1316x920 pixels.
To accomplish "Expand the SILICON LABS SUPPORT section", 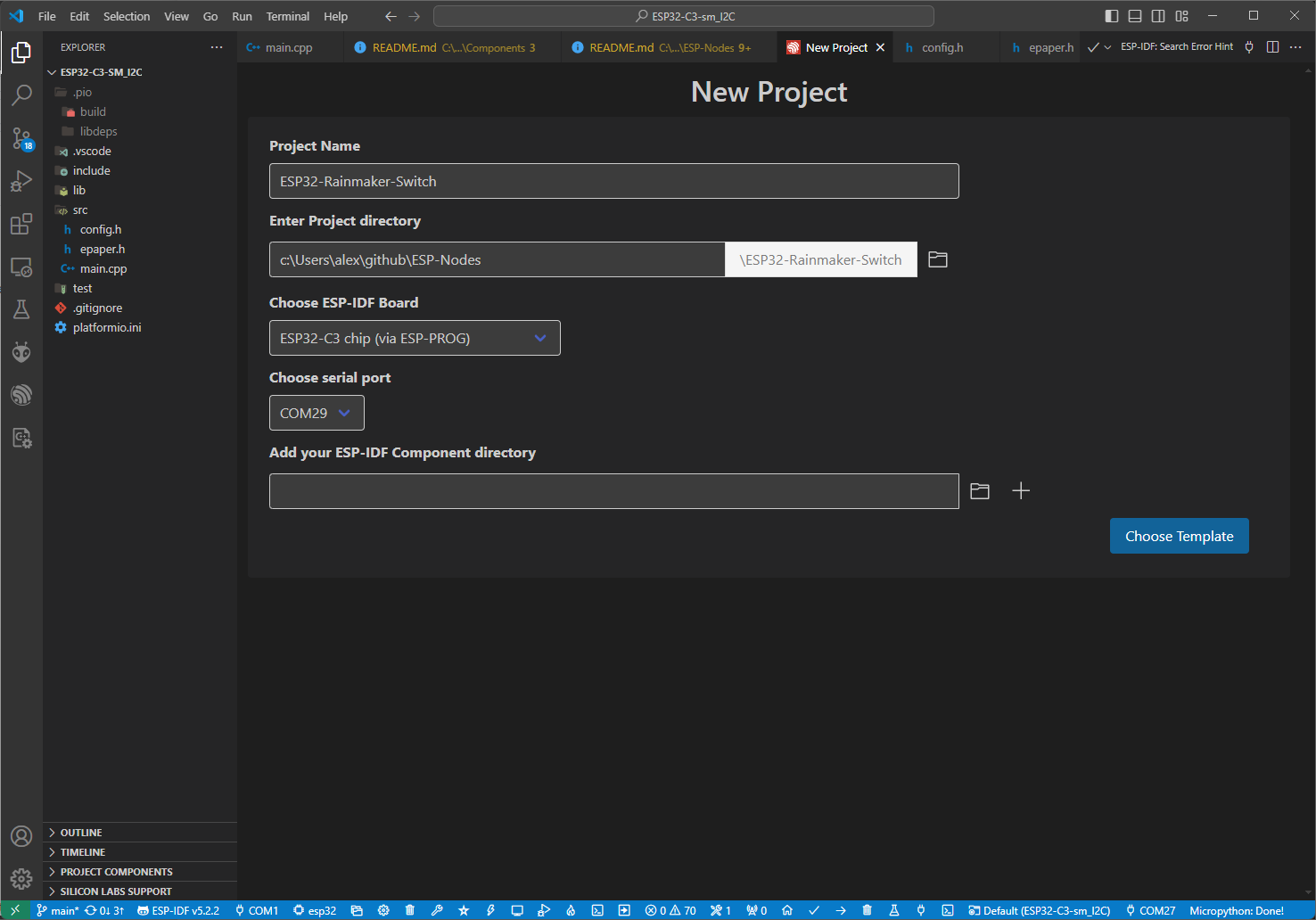I will point(140,891).
